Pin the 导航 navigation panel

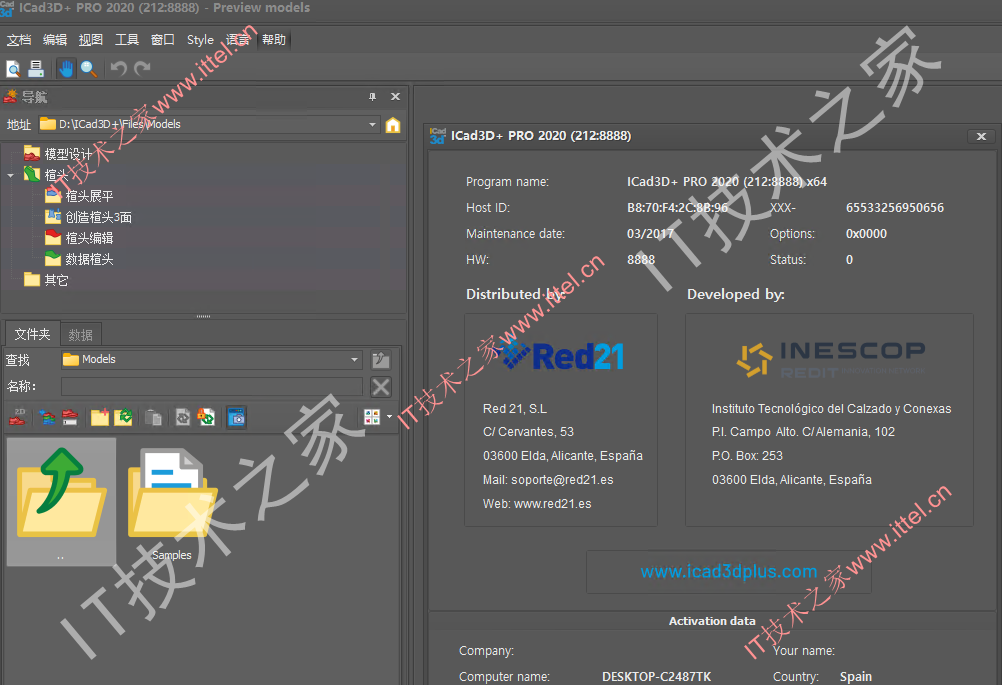click(373, 96)
